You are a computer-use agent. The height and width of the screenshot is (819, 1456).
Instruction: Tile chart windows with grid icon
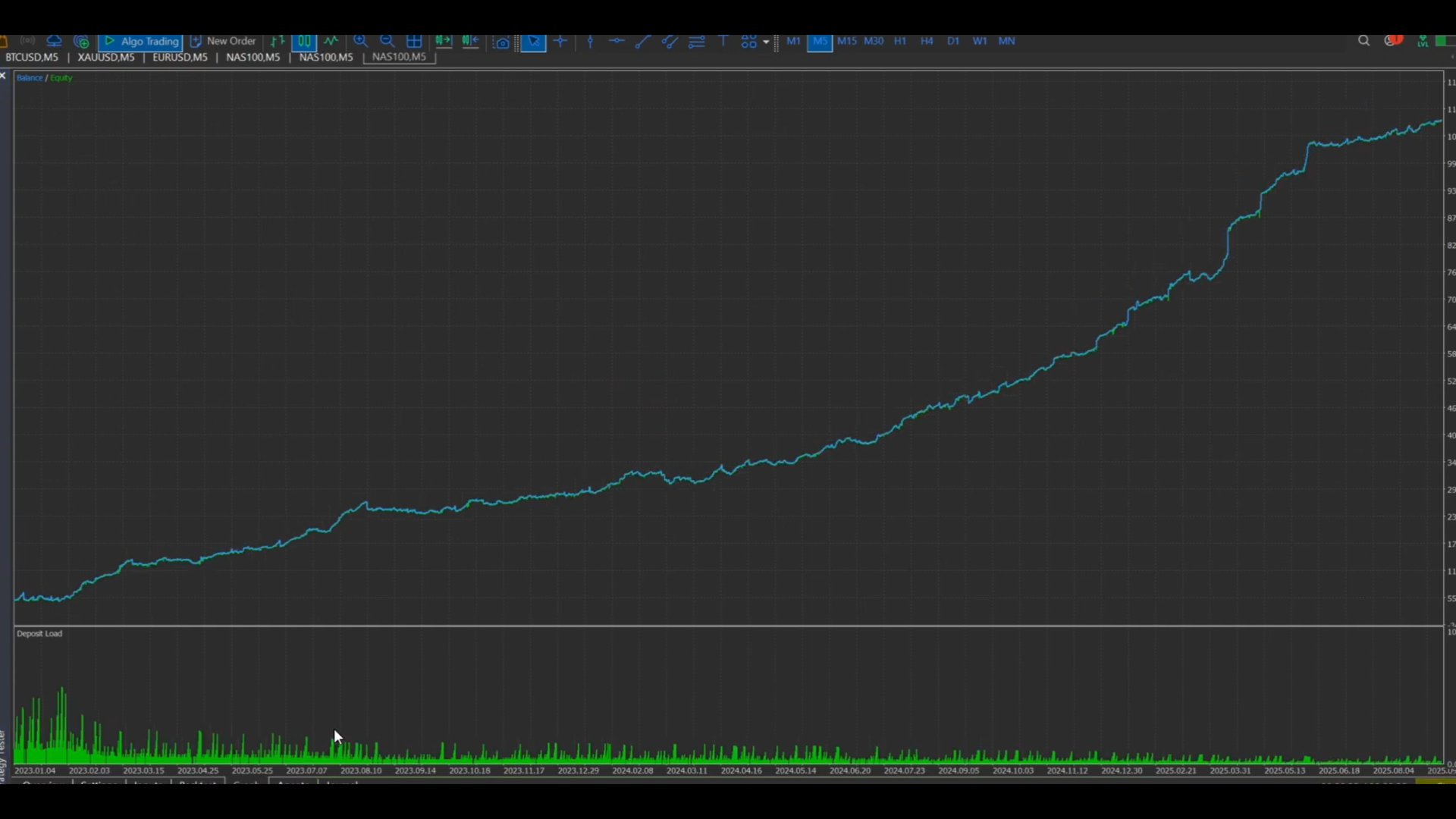[414, 41]
